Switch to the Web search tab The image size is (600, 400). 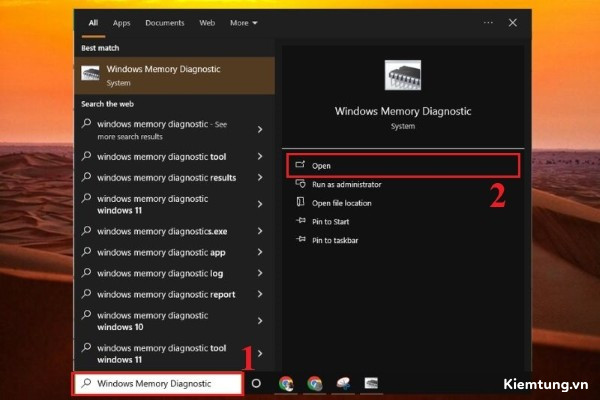(207, 23)
